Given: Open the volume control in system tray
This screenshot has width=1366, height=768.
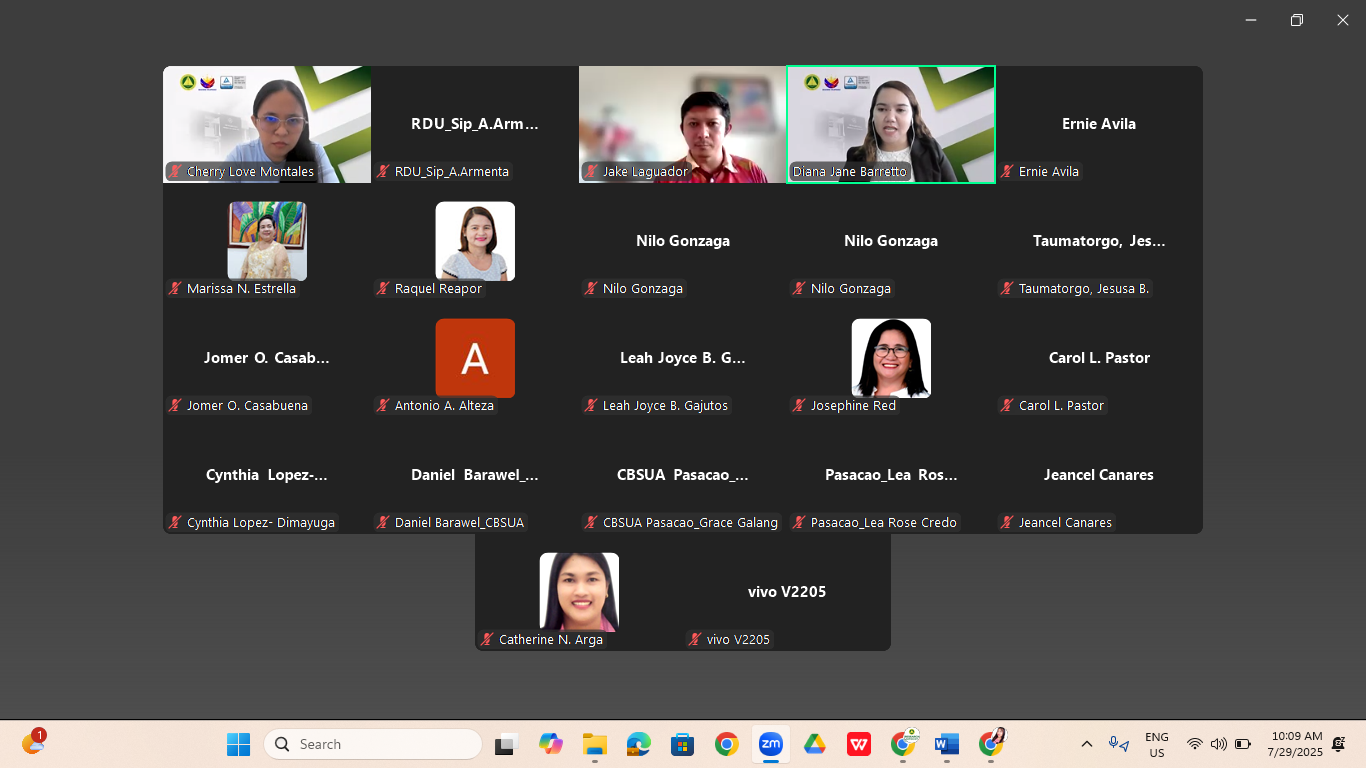Looking at the screenshot, I should (1218, 744).
